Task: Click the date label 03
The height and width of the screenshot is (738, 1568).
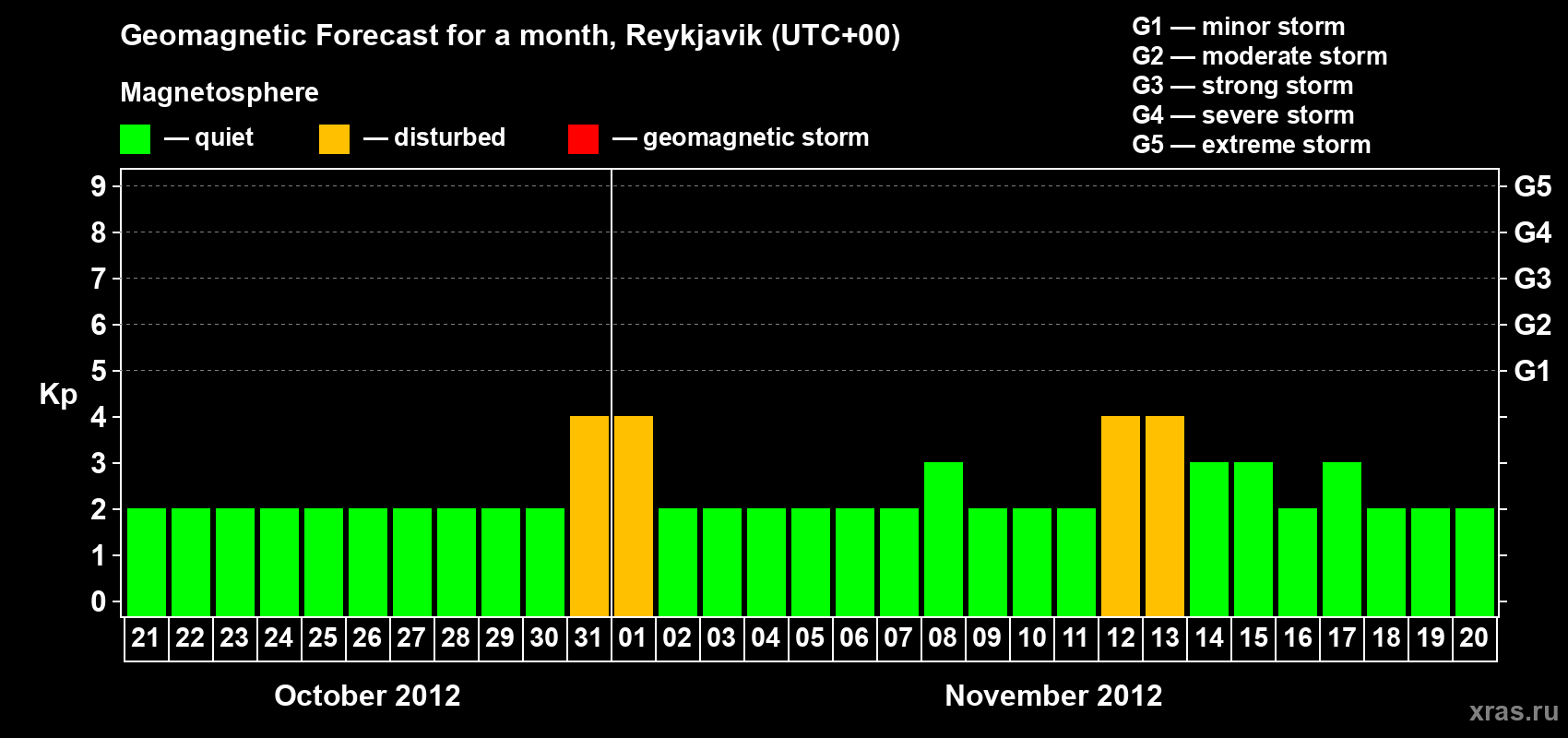Action: pyautogui.click(x=721, y=638)
